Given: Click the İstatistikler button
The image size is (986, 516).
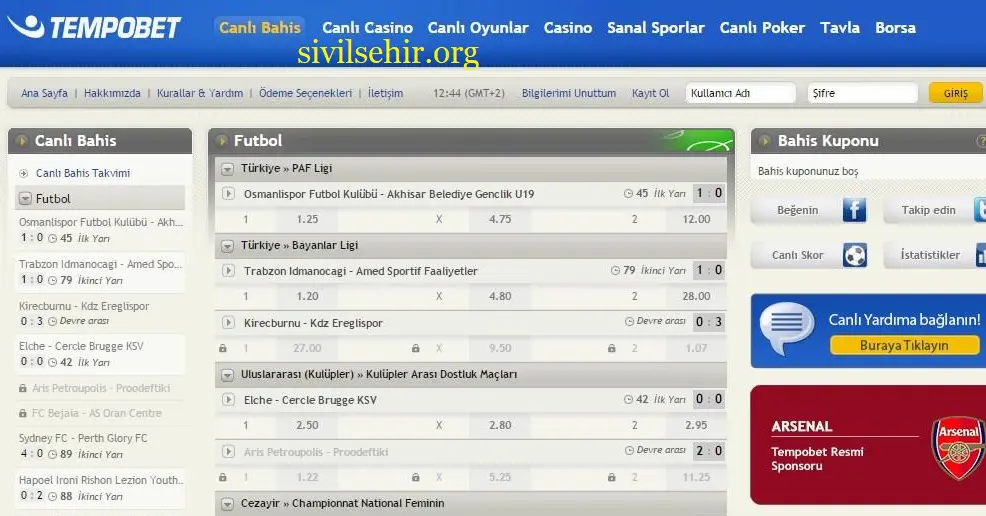Looking at the screenshot, I should tap(934, 255).
